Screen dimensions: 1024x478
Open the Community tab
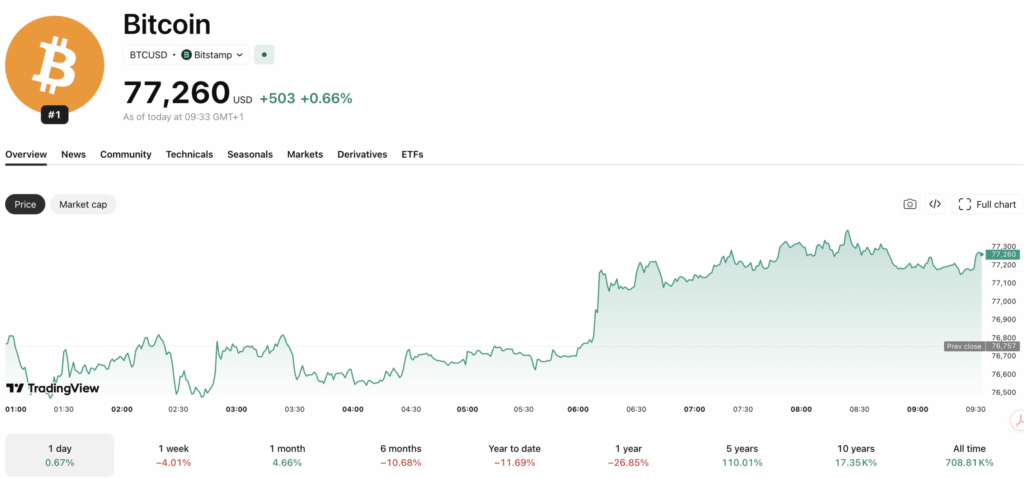125,155
